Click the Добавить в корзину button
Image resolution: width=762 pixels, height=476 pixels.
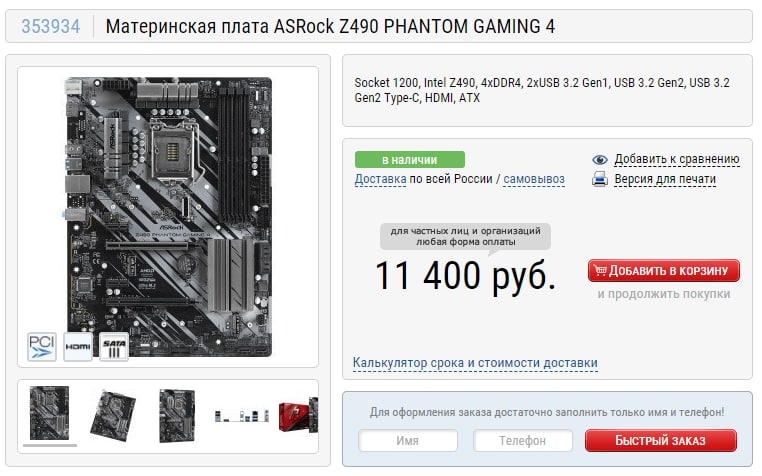point(663,270)
